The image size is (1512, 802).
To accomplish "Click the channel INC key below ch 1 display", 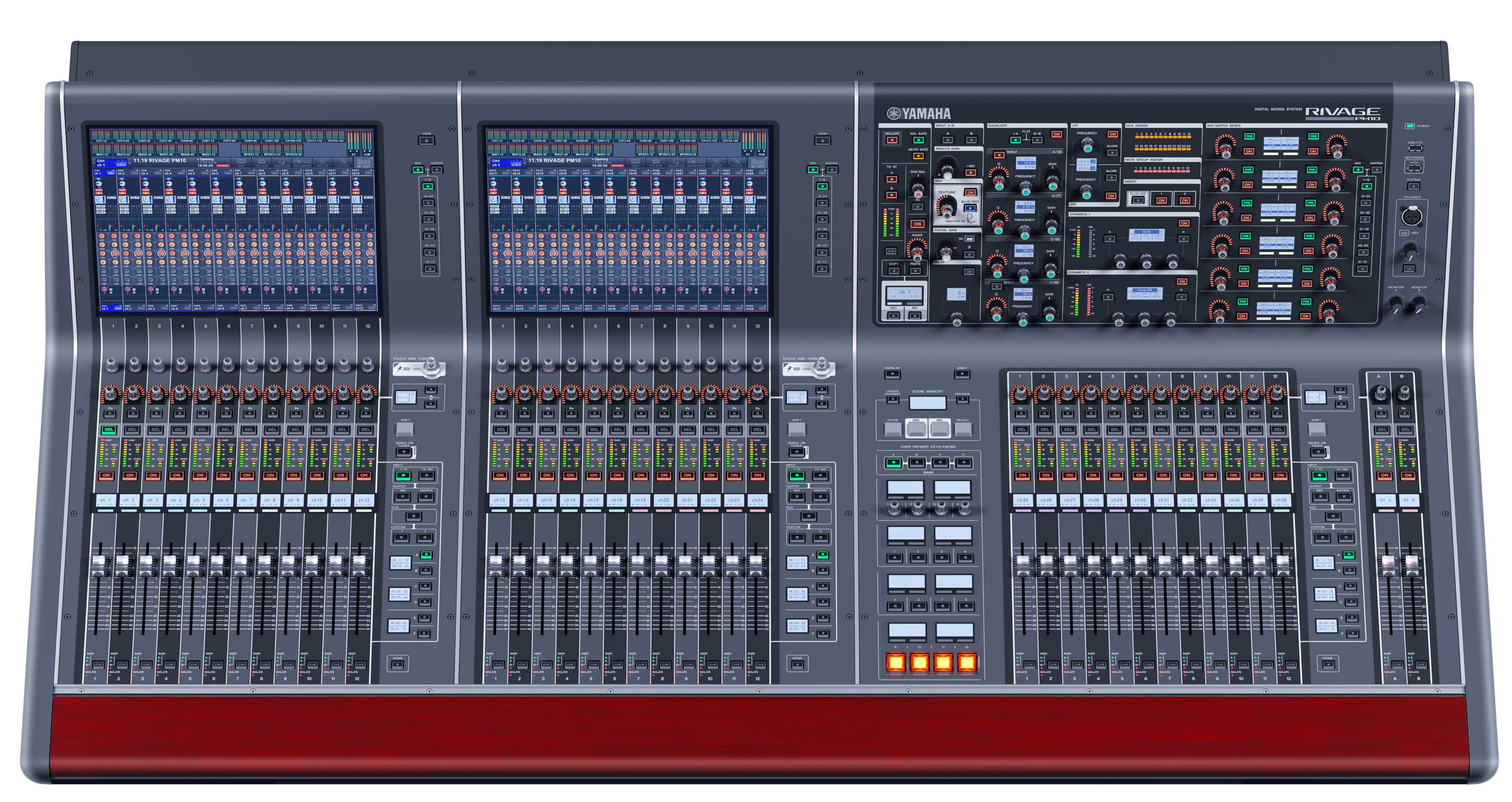I will tap(915, 316).
